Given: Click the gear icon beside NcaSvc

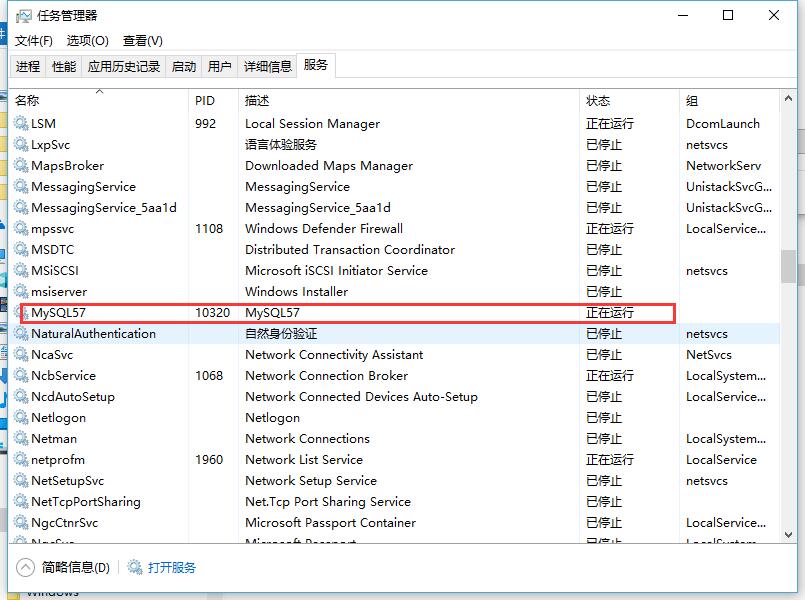Looking at the screenshot, I should tap(21, 355).
